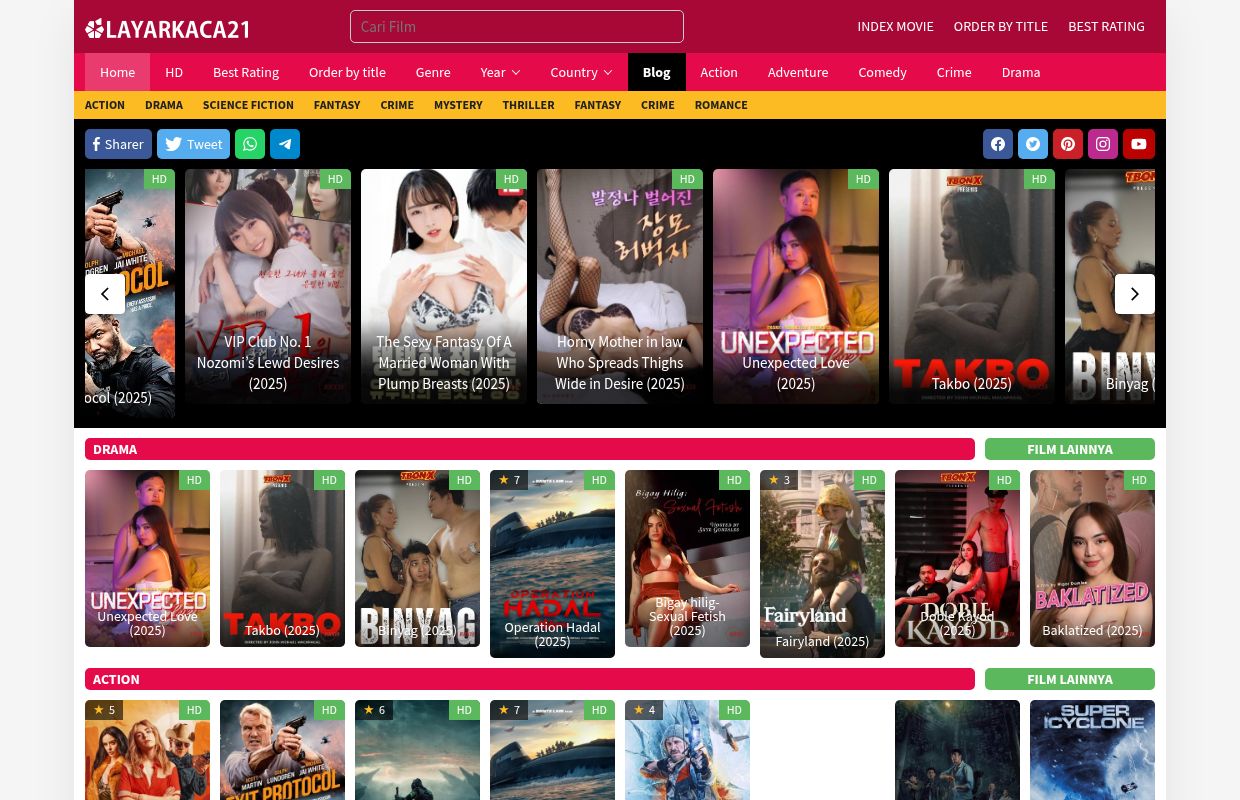Open the Twitter social icon in header

pos(1033,144)
